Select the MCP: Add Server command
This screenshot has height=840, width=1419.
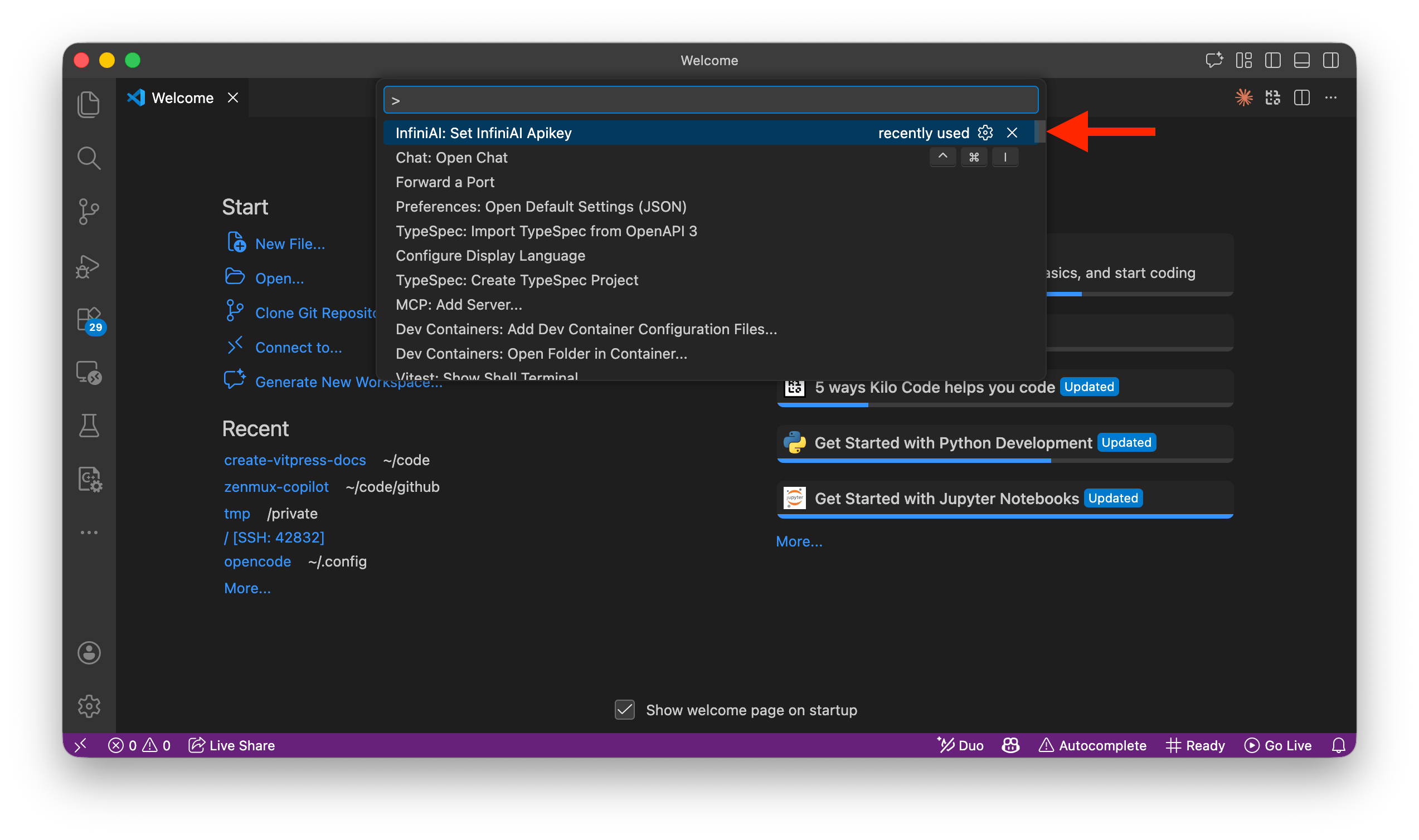(x=459, y=305)
